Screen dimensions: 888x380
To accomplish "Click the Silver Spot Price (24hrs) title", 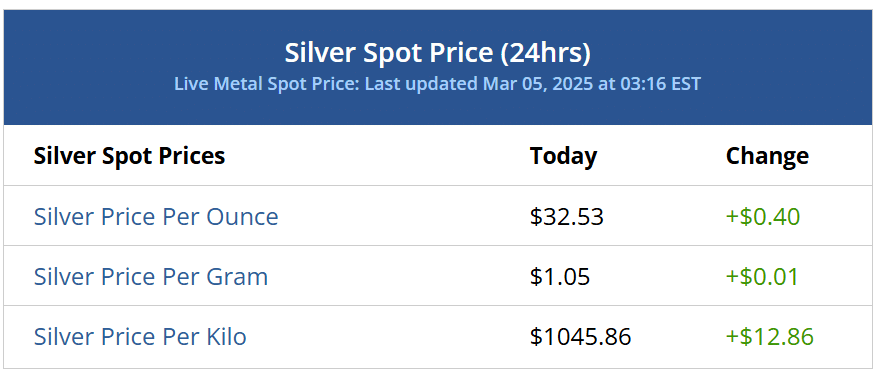I will 437,53.
